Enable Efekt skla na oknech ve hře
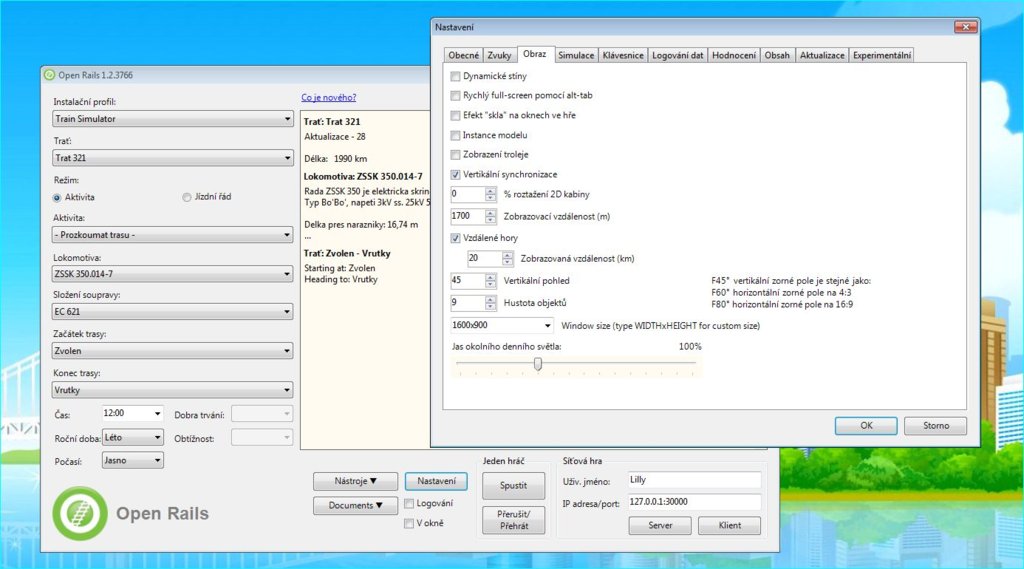The height and width of the screenshot is (569, 1024). click(455, 116)
